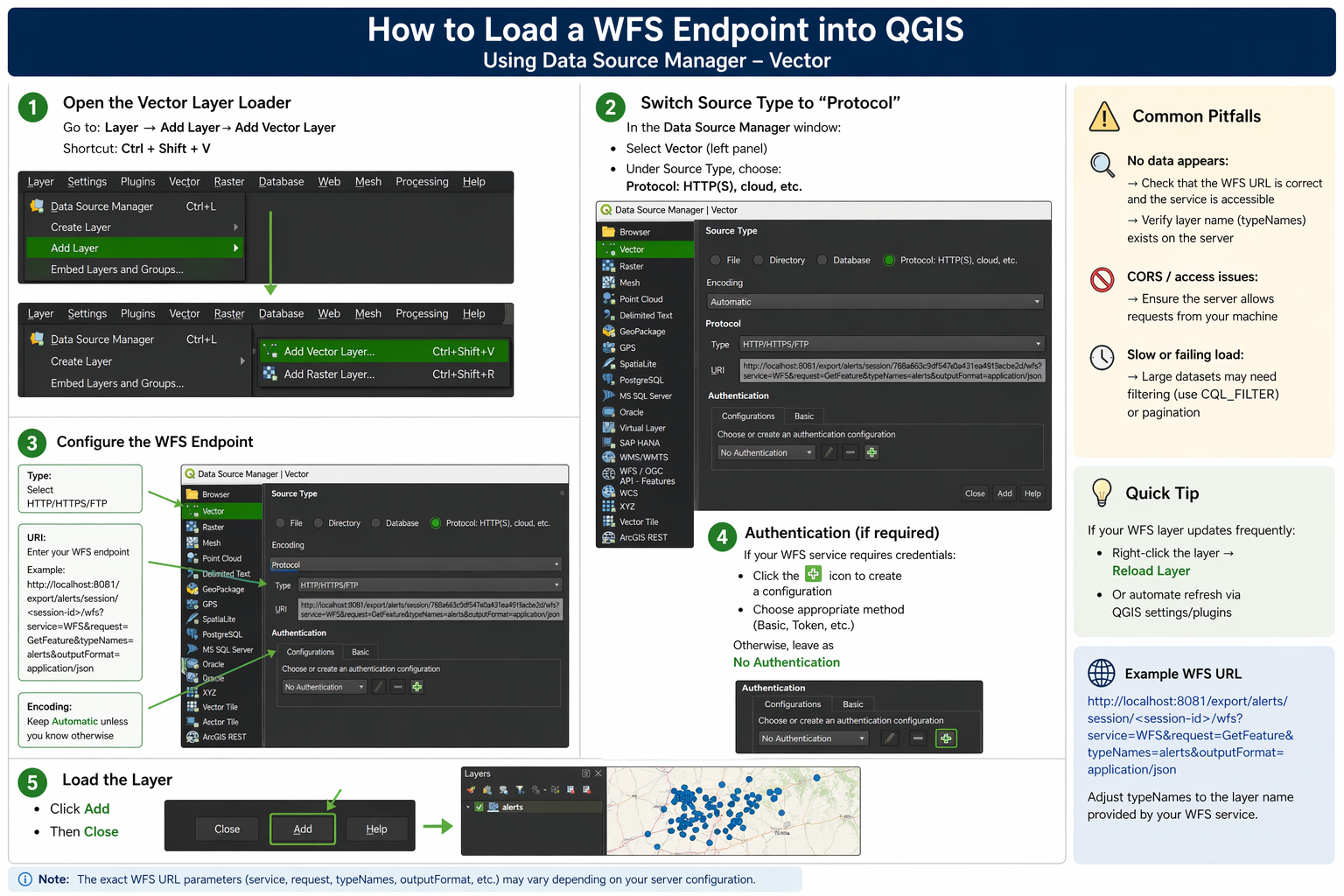
Task: Switch to Basic tab in Step 2 authentication
Action: click(x=804, y=416)
